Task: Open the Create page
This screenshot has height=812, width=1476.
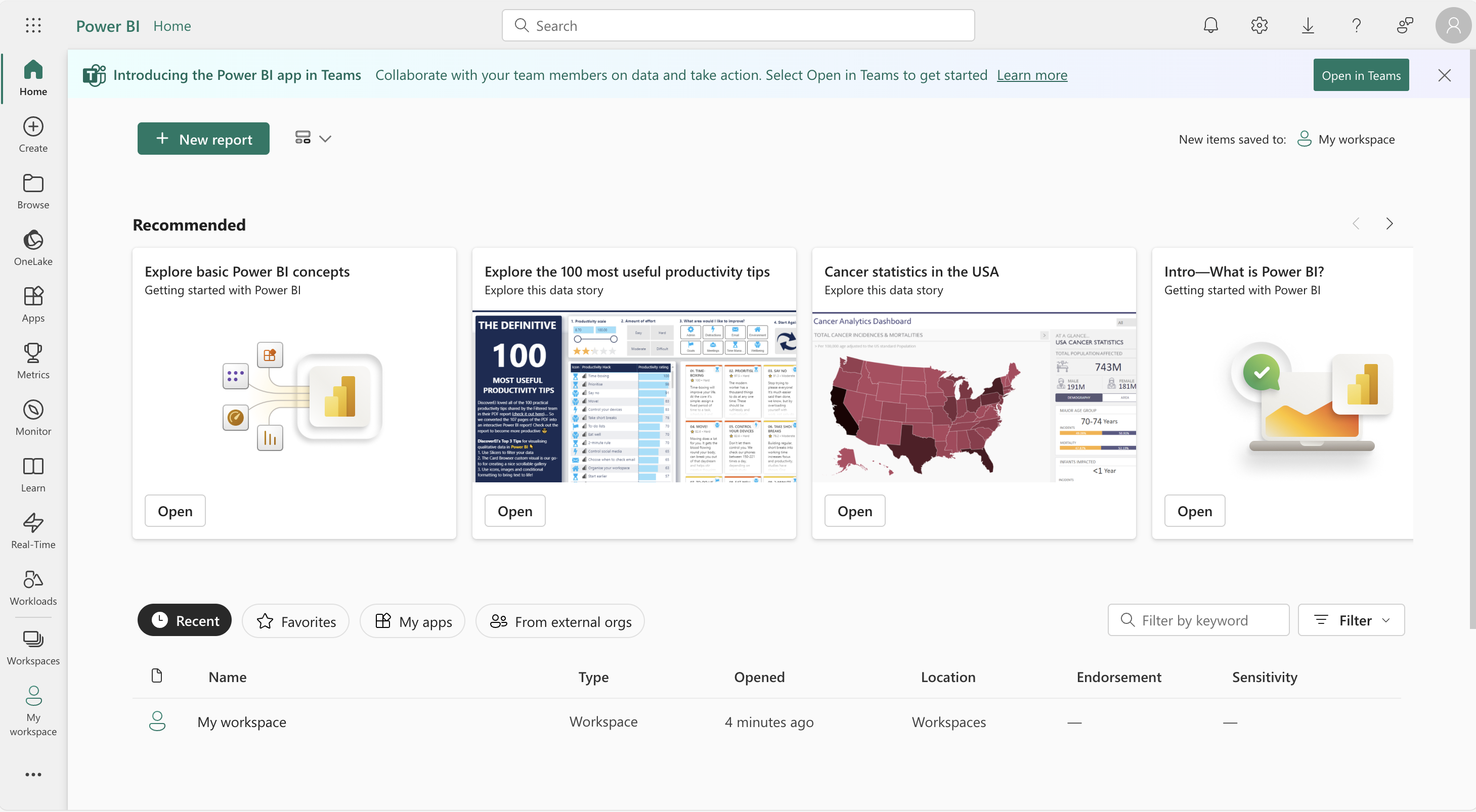Action: tap(33, 134)
